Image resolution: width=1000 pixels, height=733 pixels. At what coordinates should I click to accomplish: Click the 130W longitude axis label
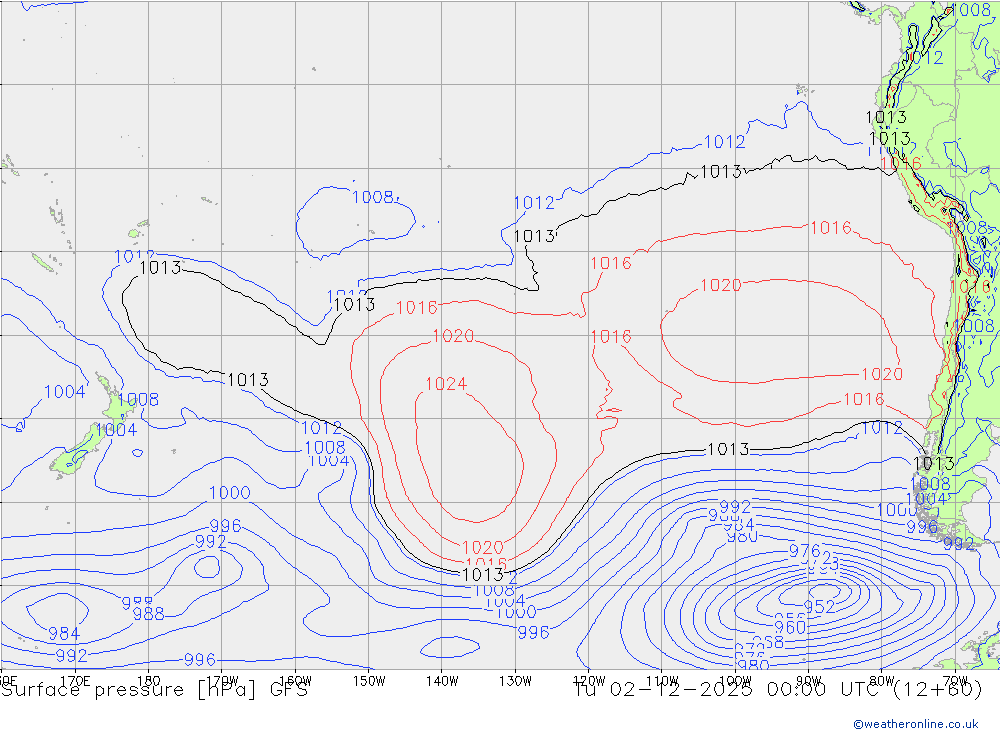pos(515,681)
